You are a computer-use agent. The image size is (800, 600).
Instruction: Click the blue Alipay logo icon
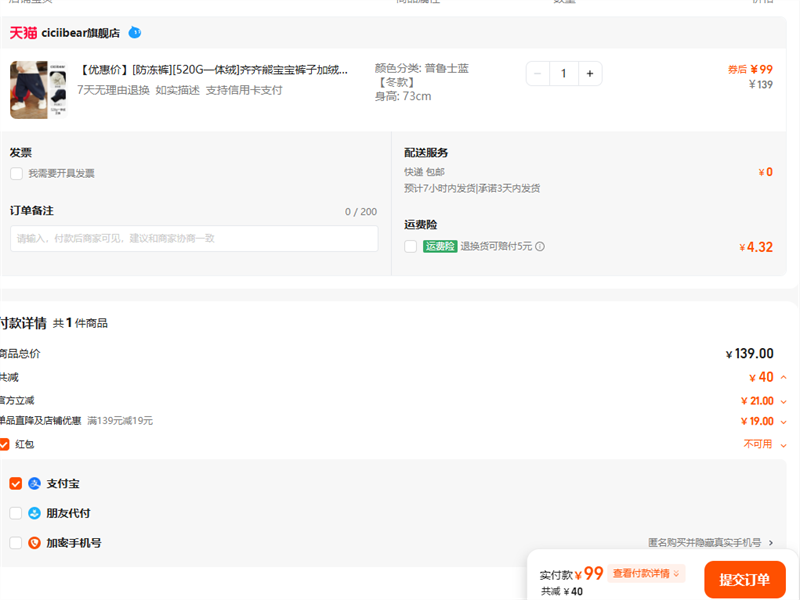pyautogui.click(x=33, y=484)
